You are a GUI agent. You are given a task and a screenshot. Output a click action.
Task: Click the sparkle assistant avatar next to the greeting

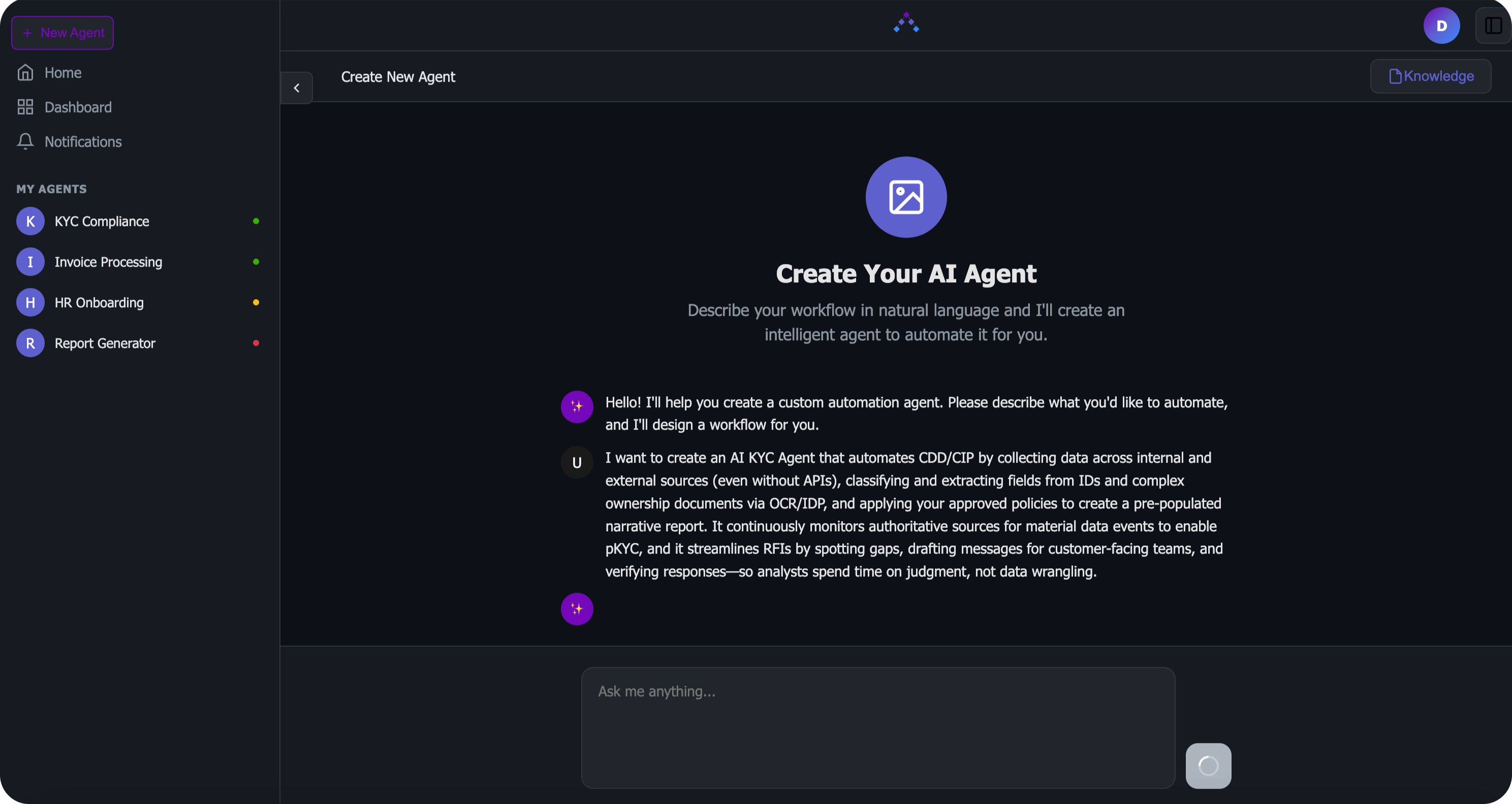pos(576,407)
